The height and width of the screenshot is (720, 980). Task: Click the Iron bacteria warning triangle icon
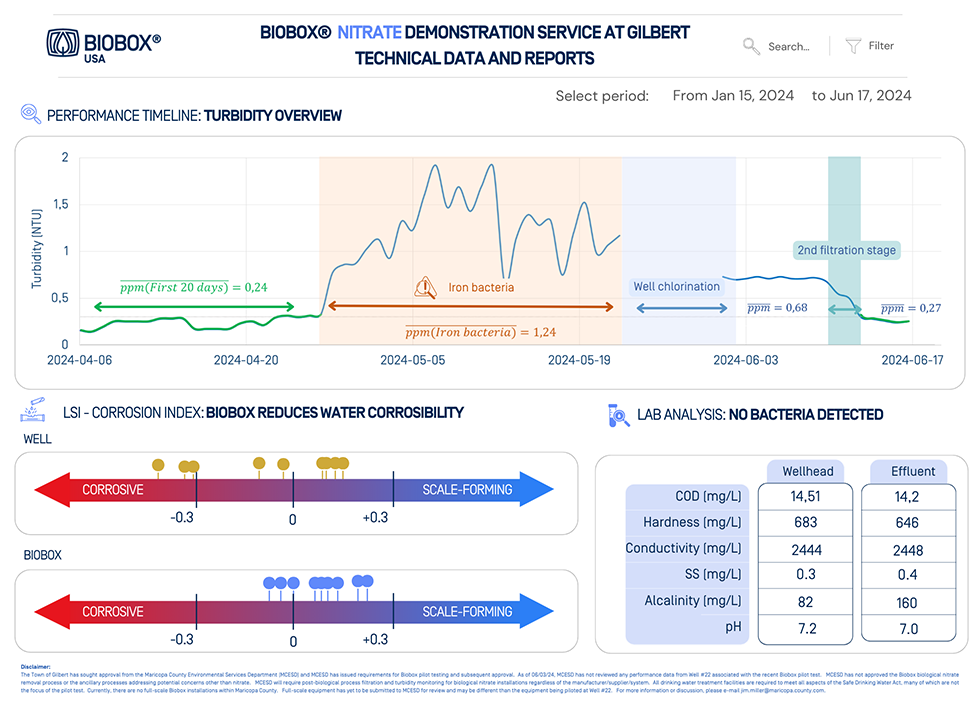point(425,288)
